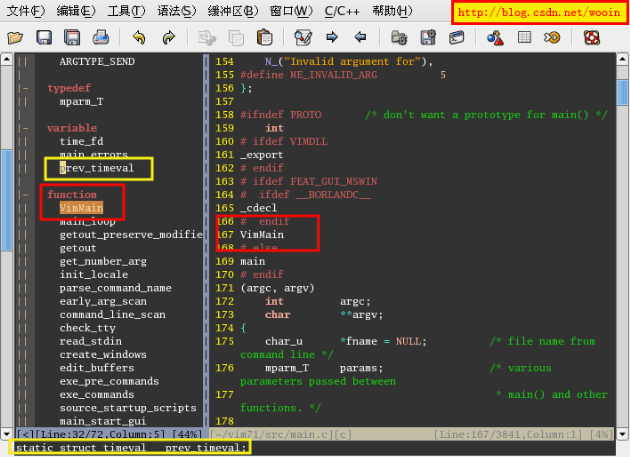
Task: Select the early_arg_scan tag
Action: click(x=103, y=301)
